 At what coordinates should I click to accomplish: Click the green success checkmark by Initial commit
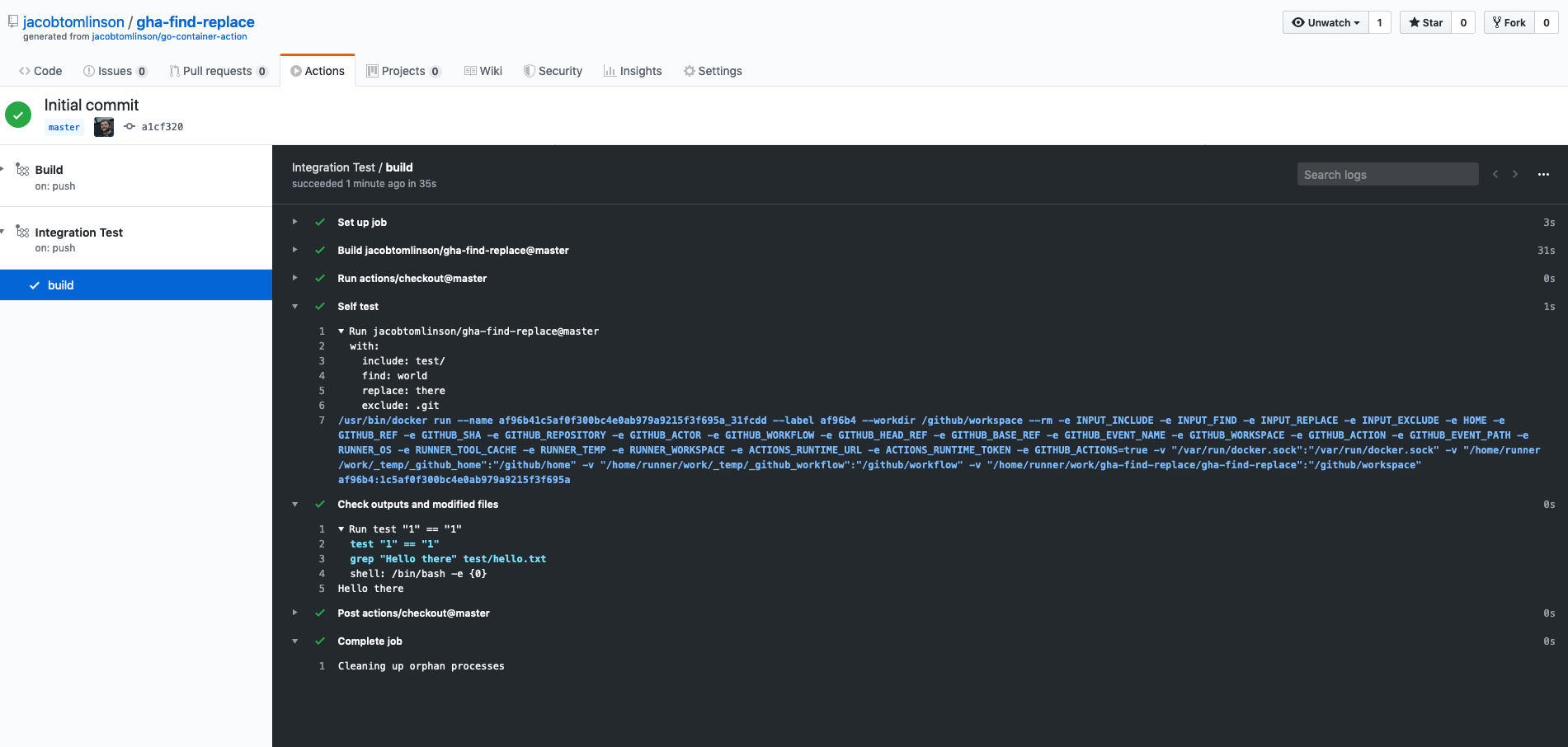[x=18, y=115]
